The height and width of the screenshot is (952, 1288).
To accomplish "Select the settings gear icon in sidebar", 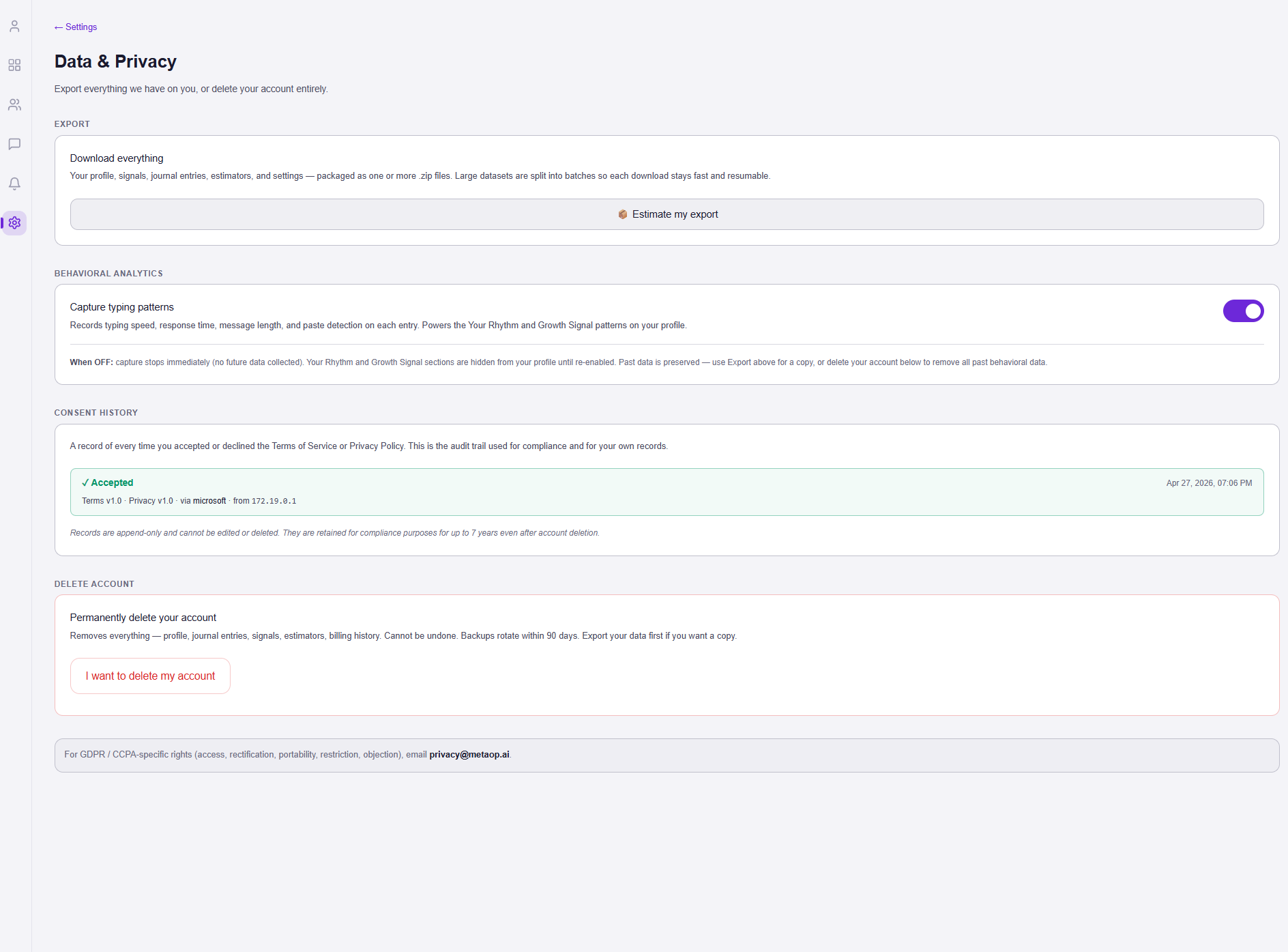I will click(x=14, y=223).
